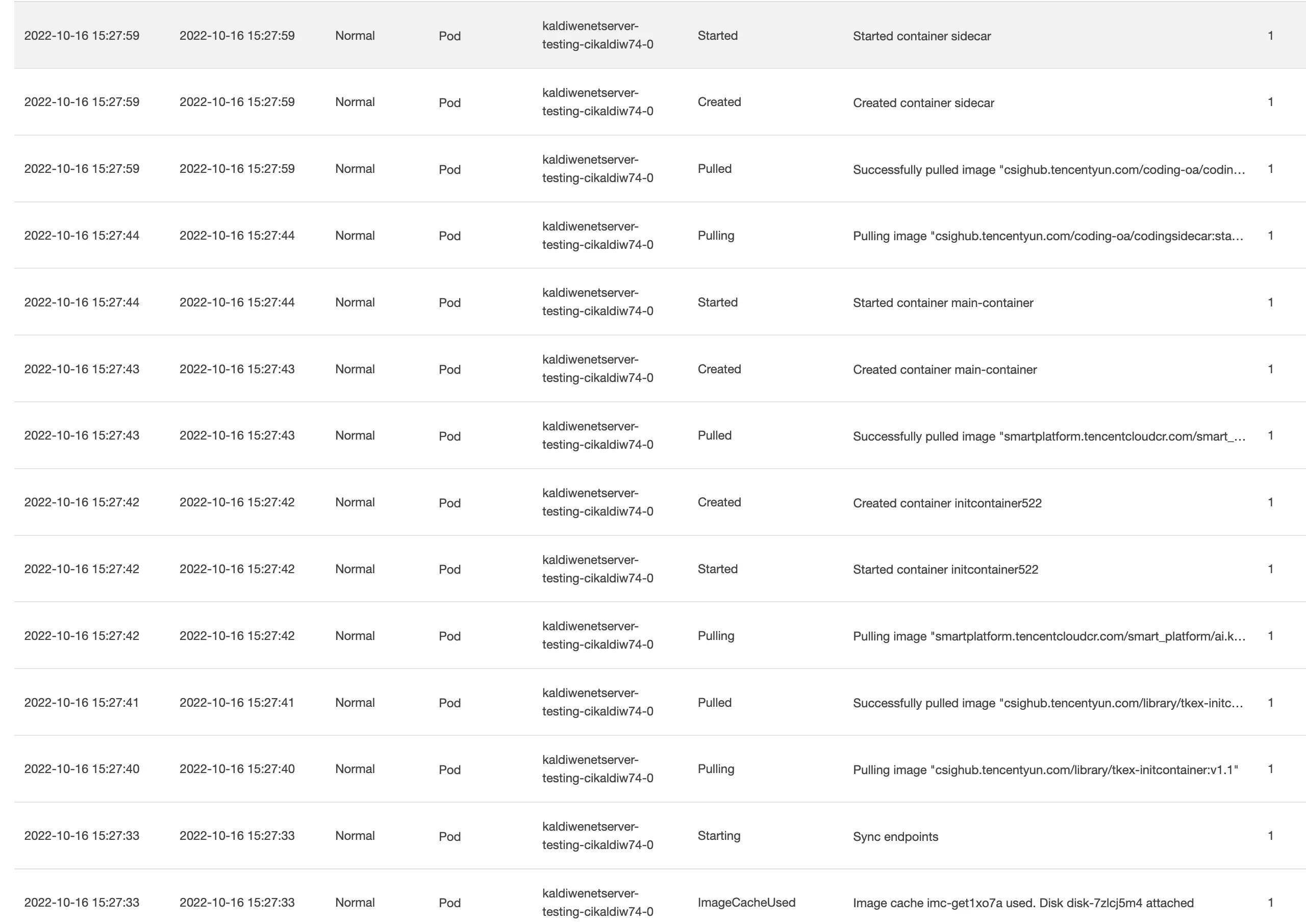Select the Started container sidecar row
This screenshot has width=1306, height=924.
660,35
